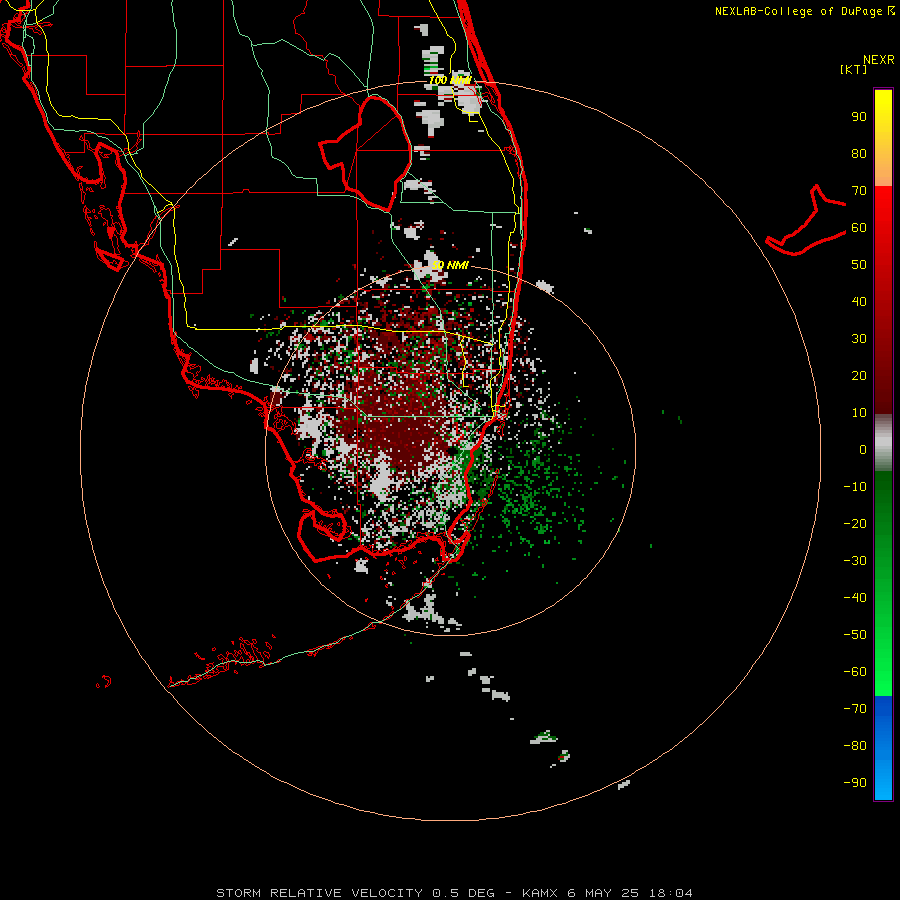Click the -70 value on velocity scale

855,709
